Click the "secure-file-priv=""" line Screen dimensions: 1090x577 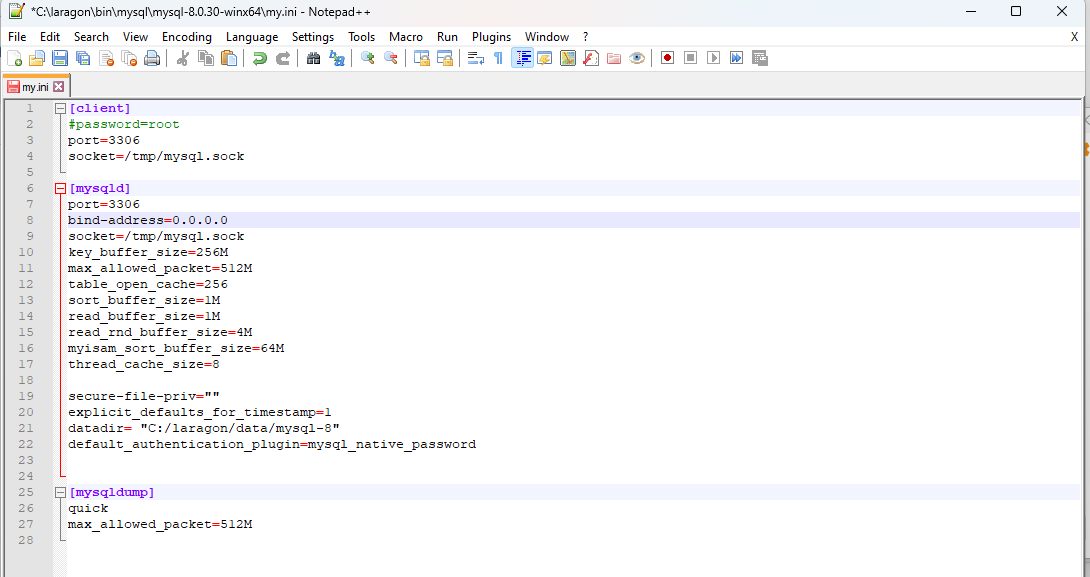(x=144, y=396)
